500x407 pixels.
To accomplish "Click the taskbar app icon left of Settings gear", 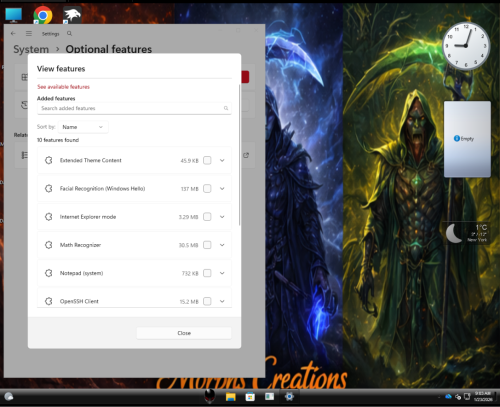I will (269, 397).
